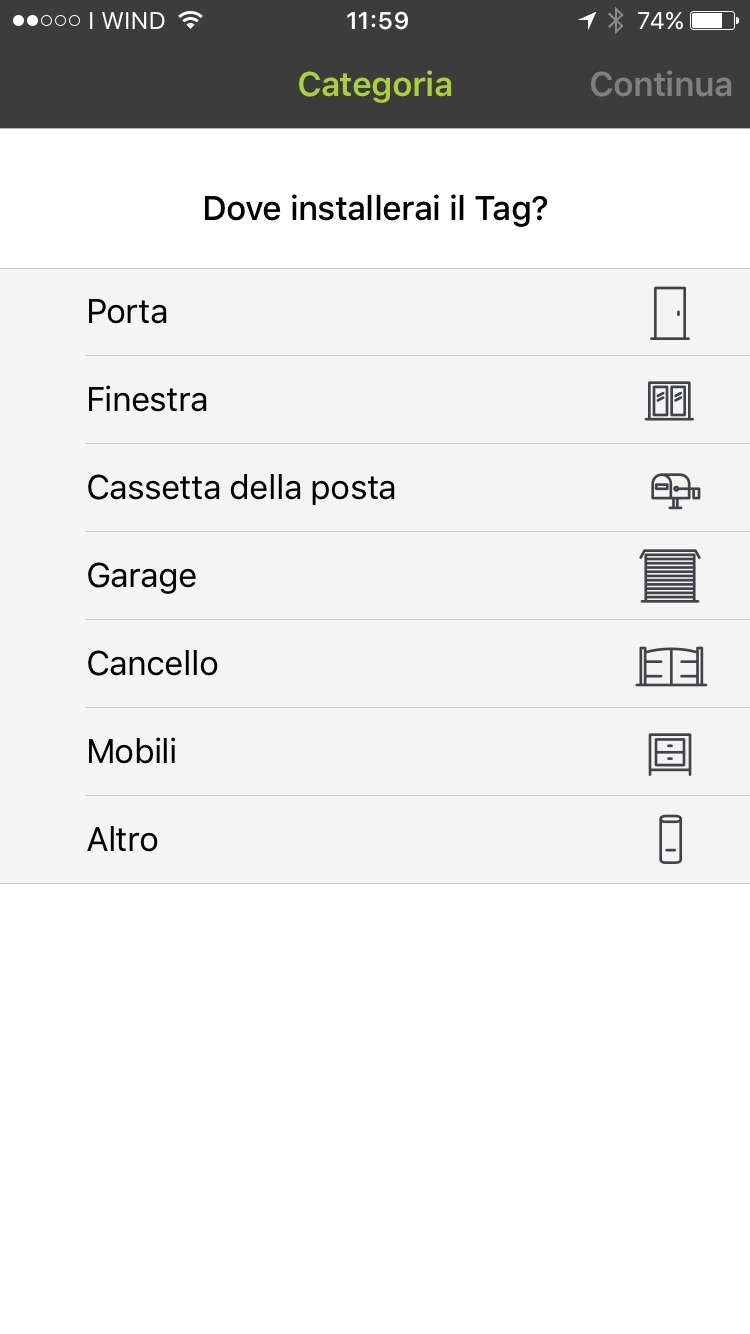Tap the mailbox icon
Viewport: 750px width, 1334px height.
point(675,489)
